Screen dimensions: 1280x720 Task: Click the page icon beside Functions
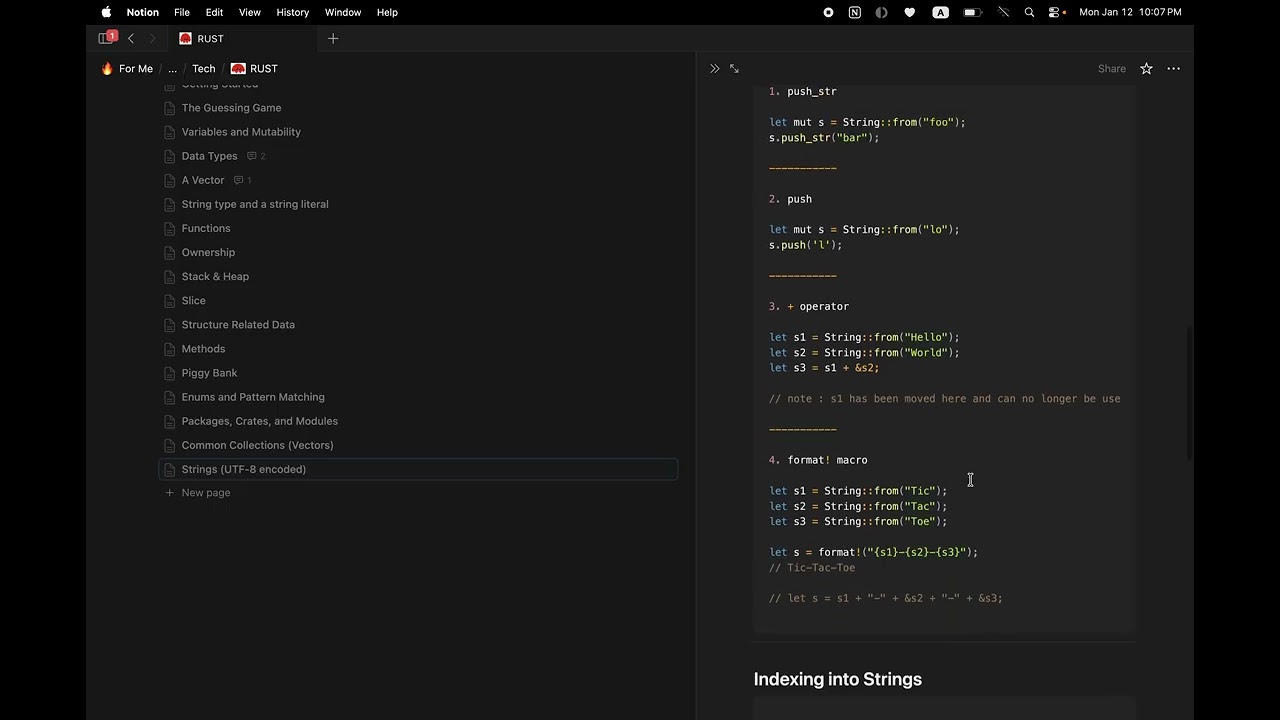[x=170, y=228]
